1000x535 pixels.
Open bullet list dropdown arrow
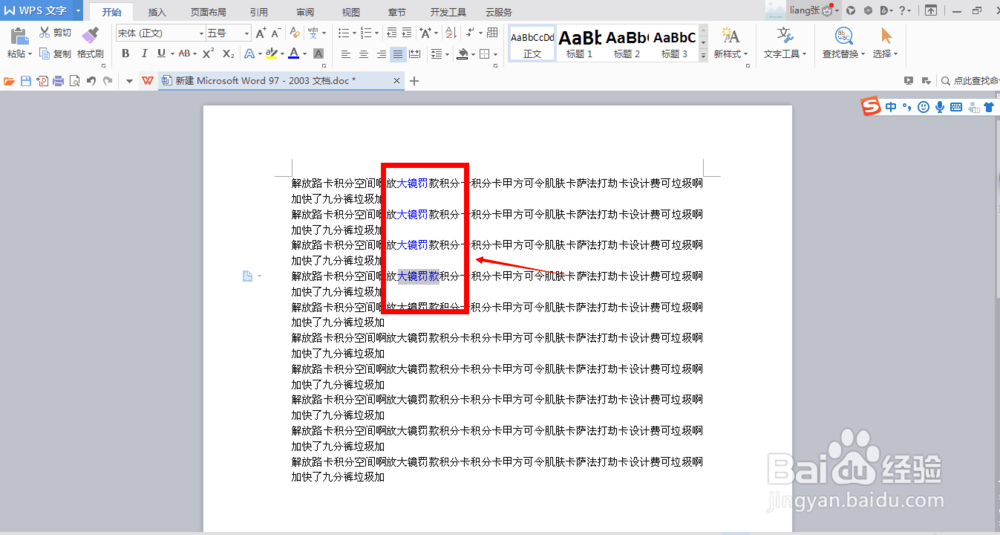coord(355,33)
